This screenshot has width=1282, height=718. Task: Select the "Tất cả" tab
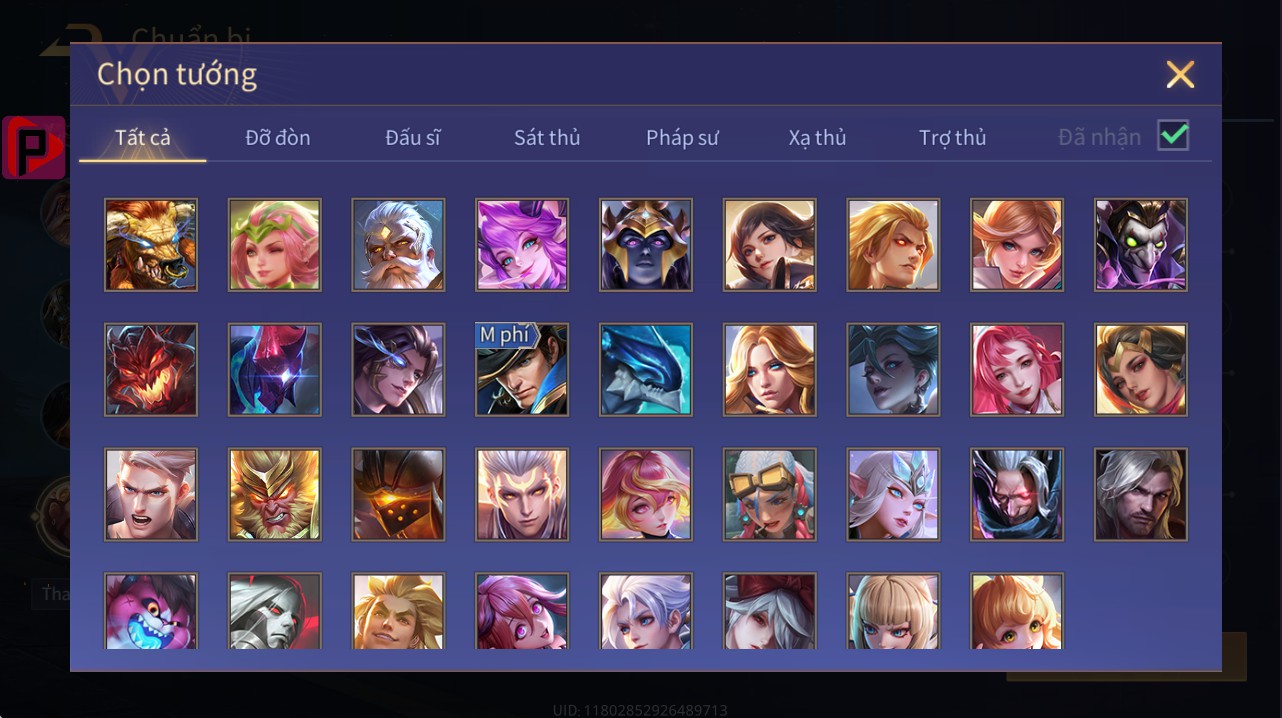(143, 138)
